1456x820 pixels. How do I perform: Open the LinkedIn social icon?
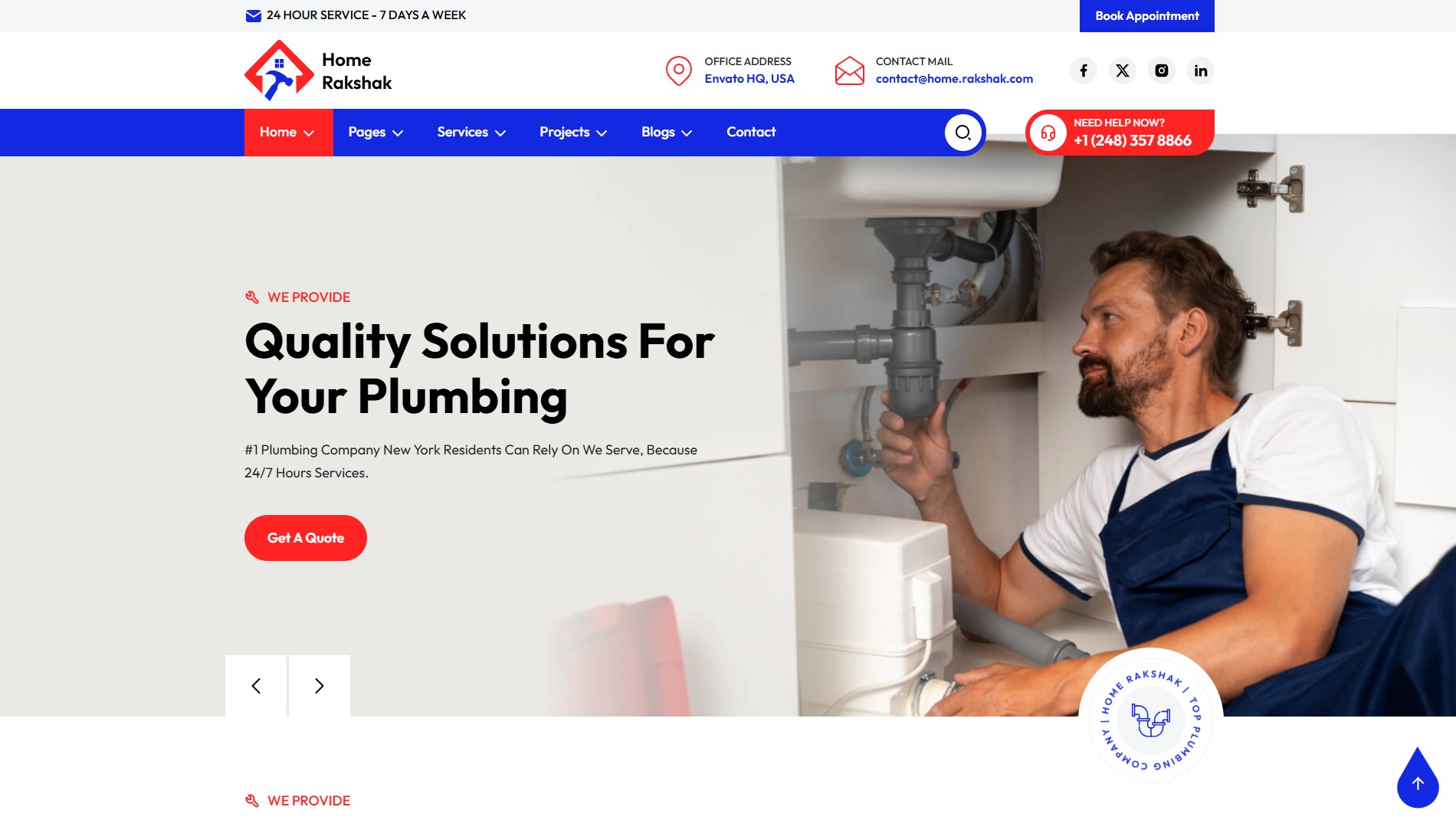click(x=1201, y=71)
